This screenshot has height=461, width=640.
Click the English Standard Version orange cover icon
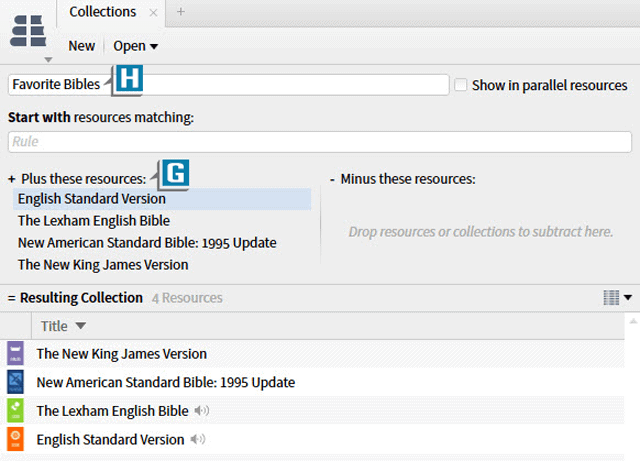coord(15,439)
